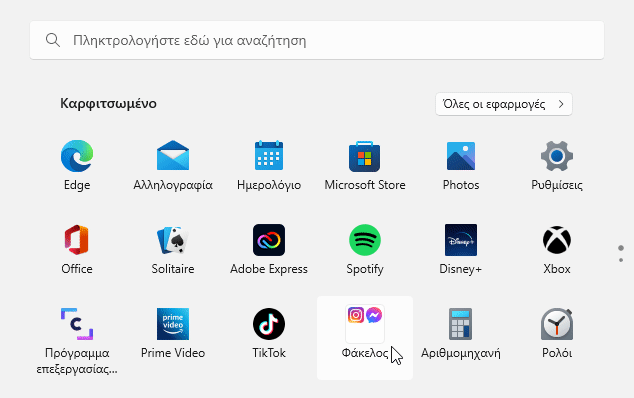Launch the Photos app
Image resolution: width=634 pixels, height=398 pixels.
pos(461,165)
